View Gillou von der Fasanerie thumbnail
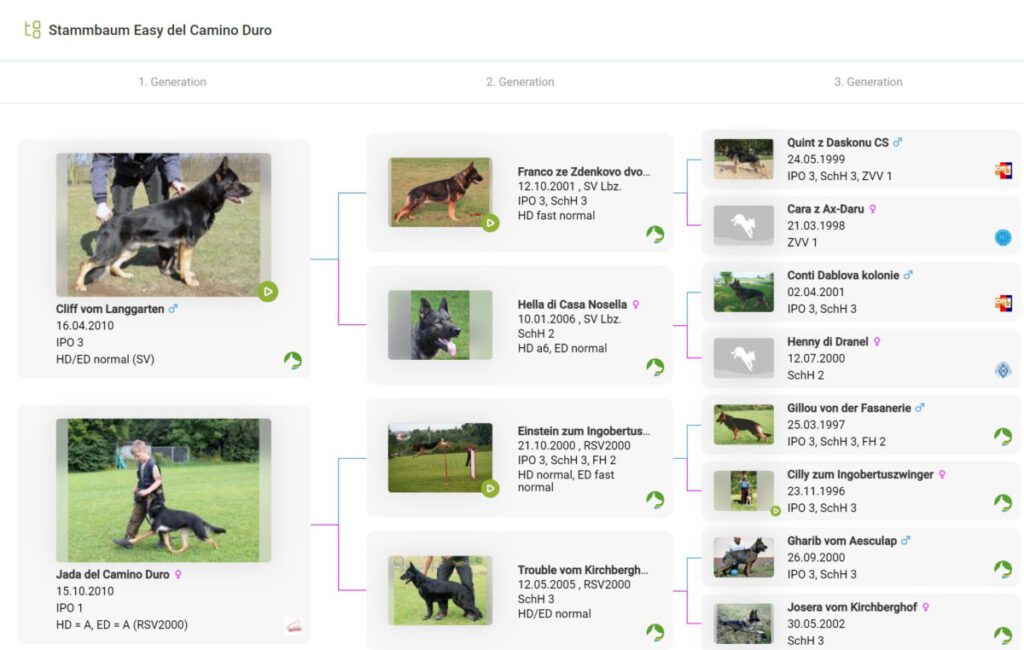This screenshot has width=1024, height=650. (743, 425)
